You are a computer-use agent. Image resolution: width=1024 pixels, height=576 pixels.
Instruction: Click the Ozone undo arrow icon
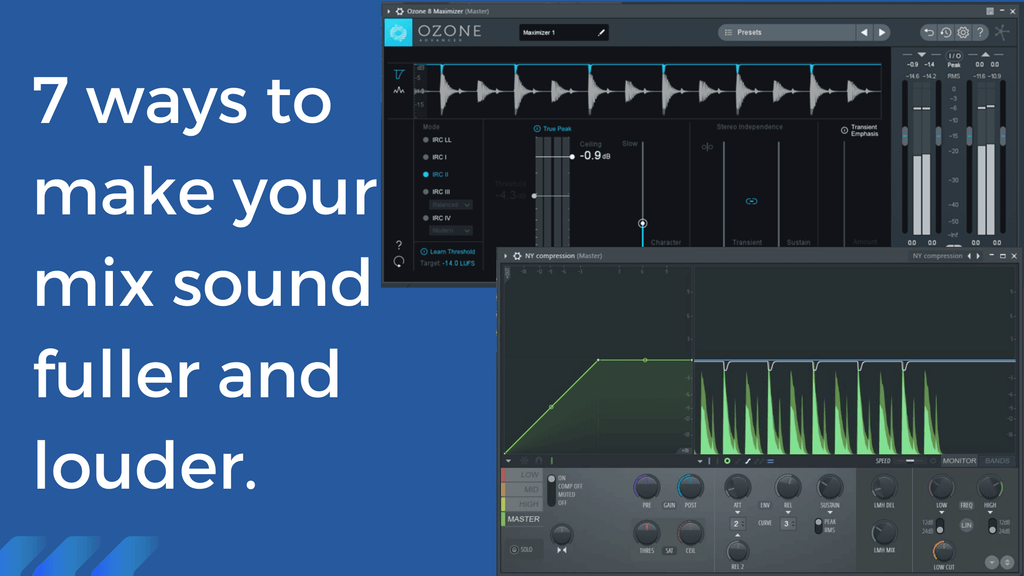pos(929,33)
